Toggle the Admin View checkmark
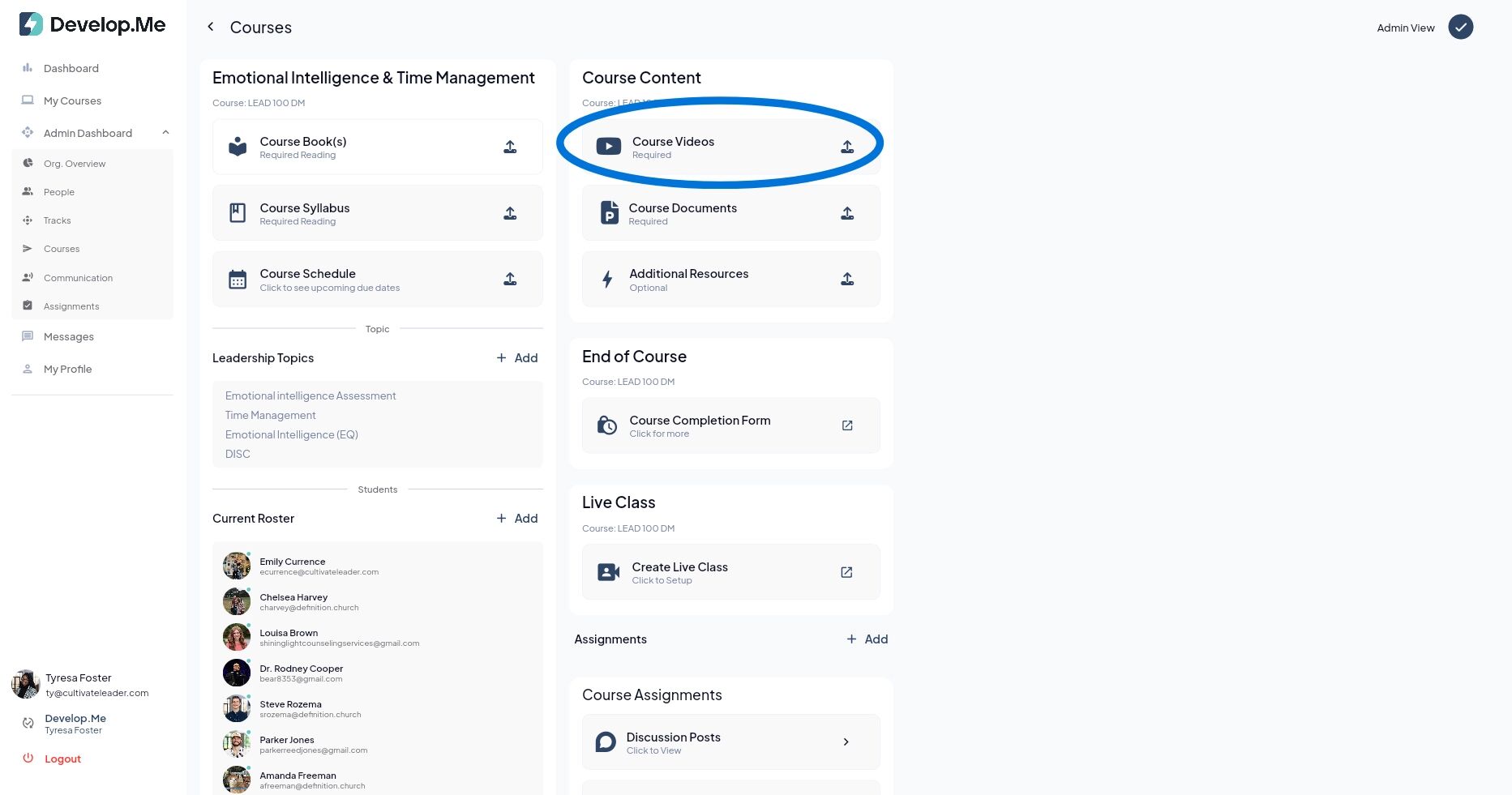Image resolution: width=1512 pixels, height=795 pixels. point(1461,28)
